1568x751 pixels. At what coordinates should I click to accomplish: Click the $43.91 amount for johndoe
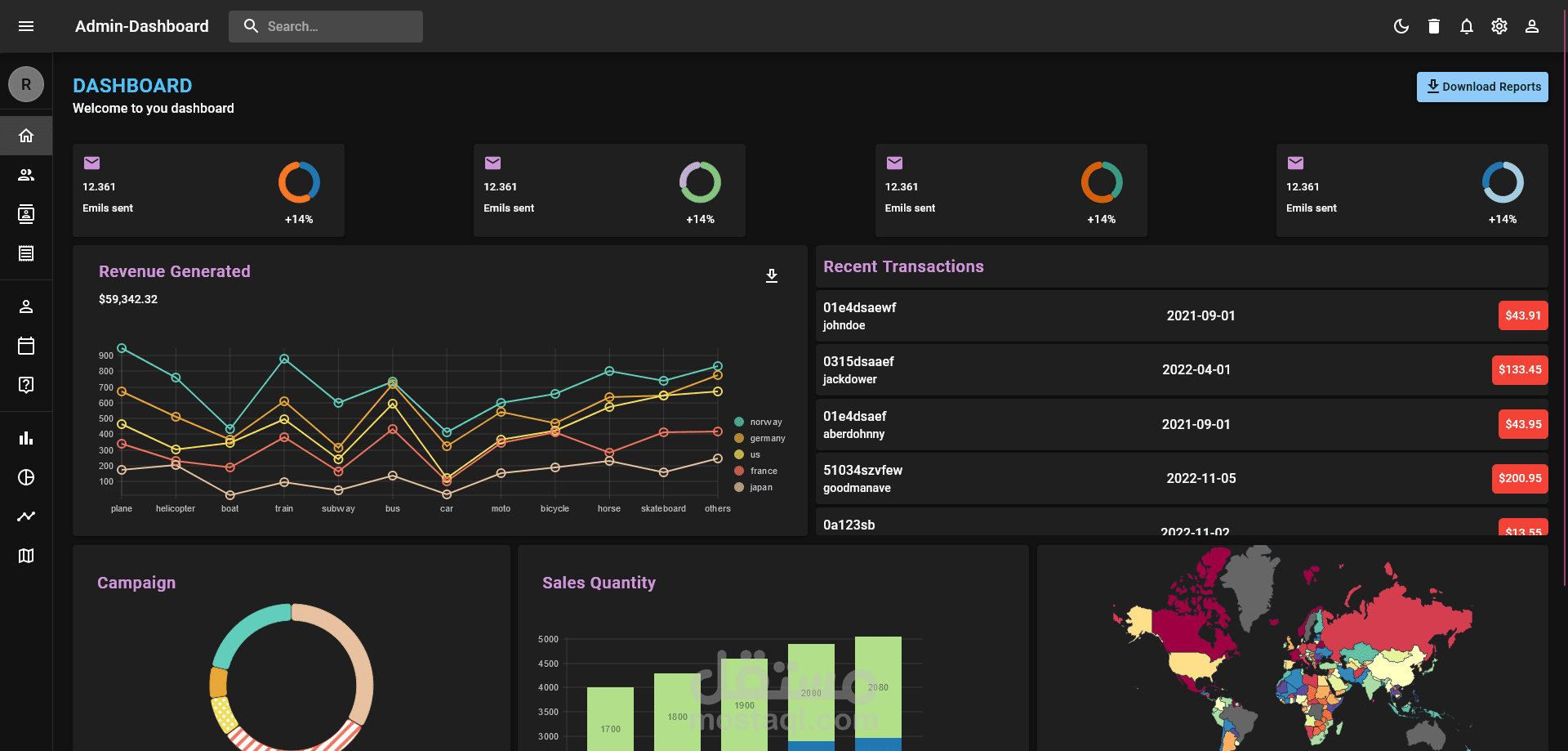point(1523,315)
